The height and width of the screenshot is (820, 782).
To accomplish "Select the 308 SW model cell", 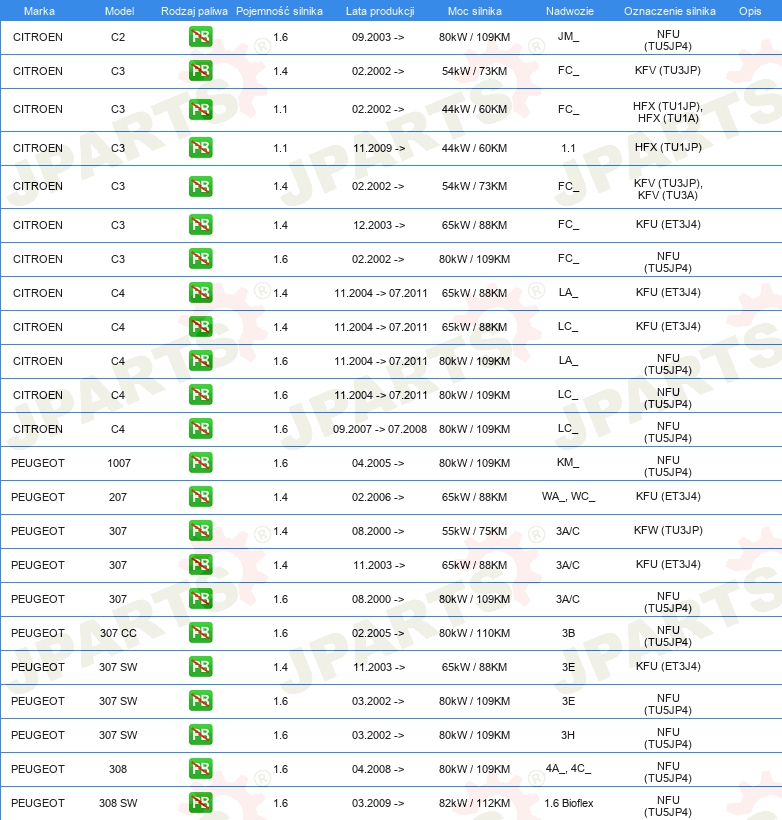I will (118, 803).
